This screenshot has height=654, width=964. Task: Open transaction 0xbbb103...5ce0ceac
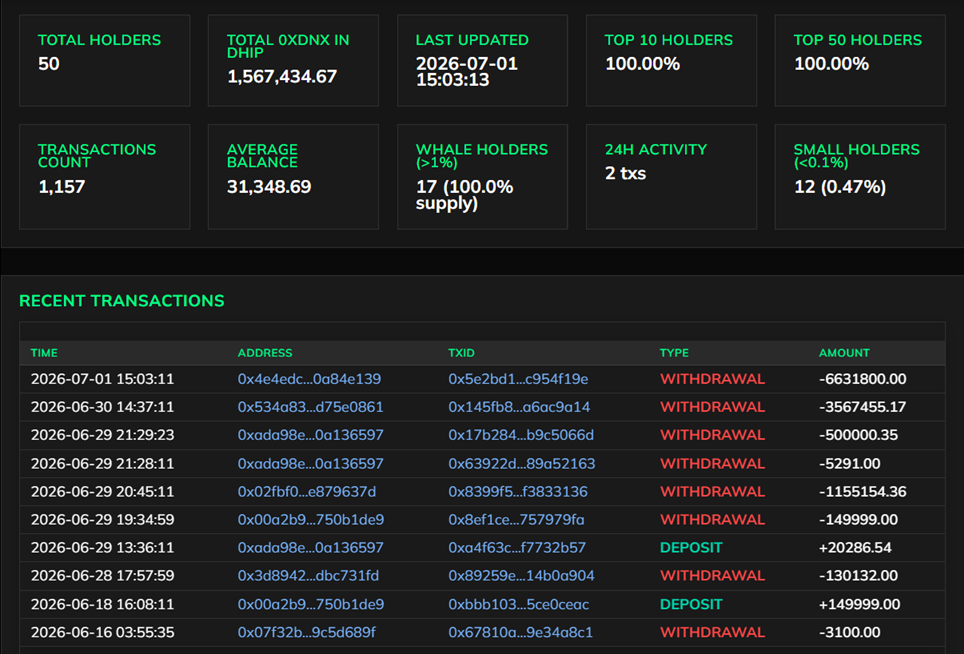tap(519, 604)
